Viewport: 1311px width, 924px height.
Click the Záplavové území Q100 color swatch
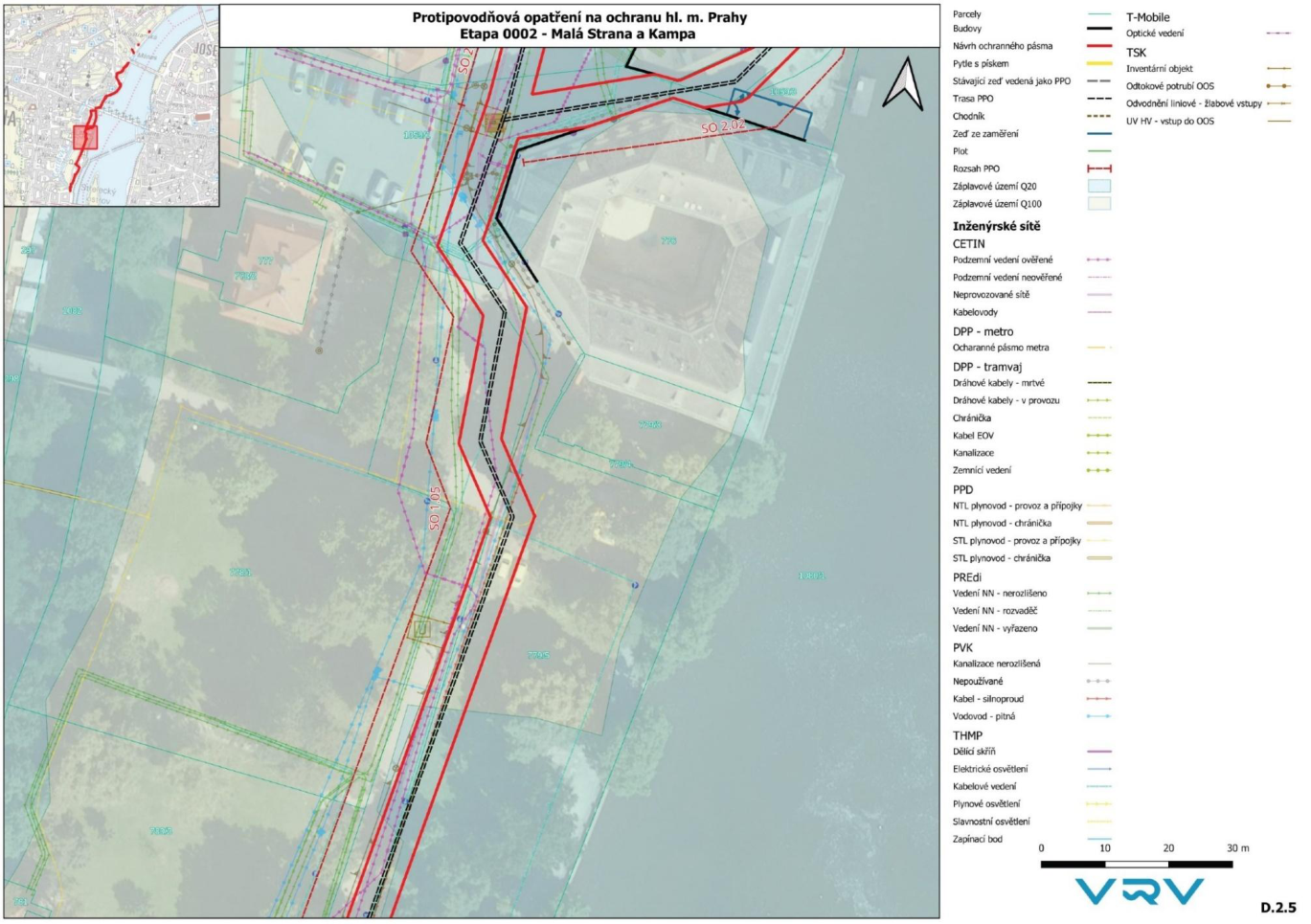(x=1098, y=204)
